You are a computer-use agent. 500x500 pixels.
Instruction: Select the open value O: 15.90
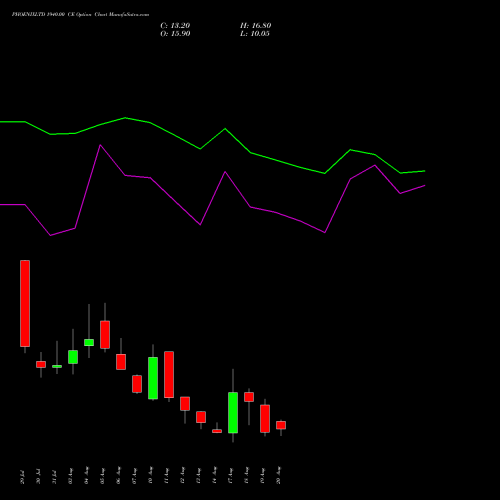(175, 34)
